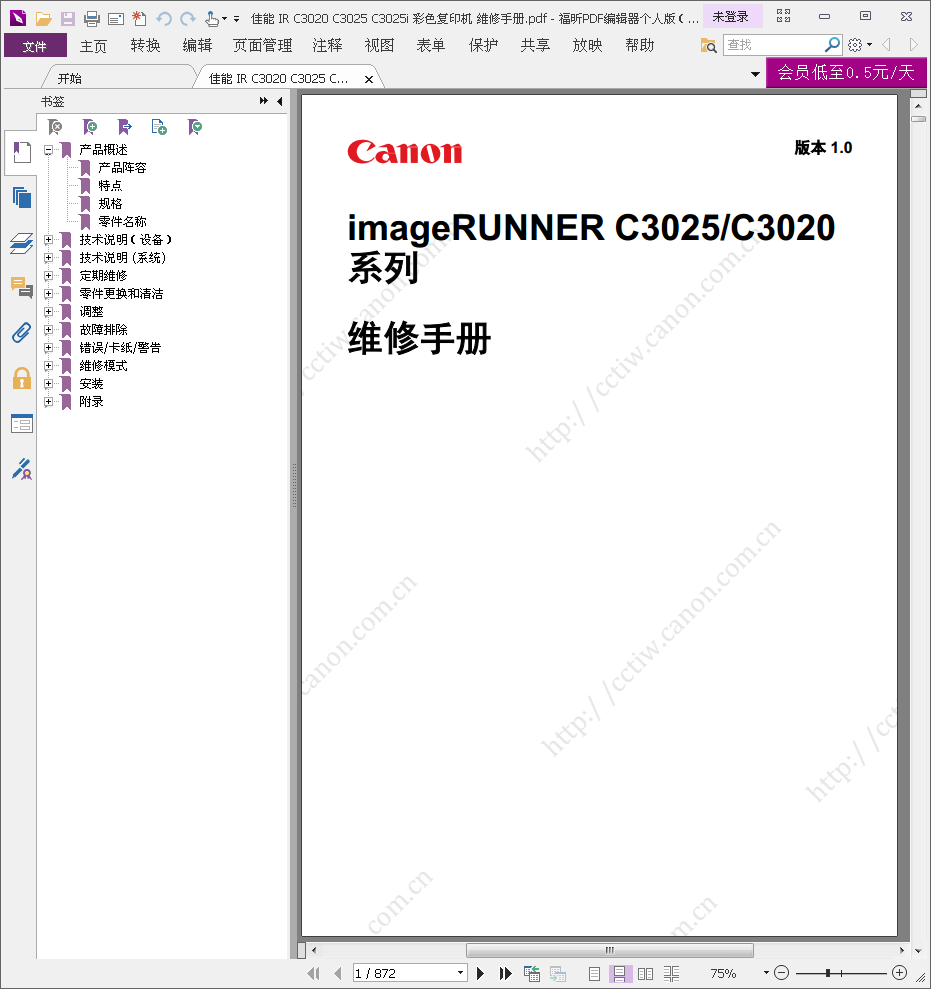The height and width of the screenshot is (989, 931).
Task: Open the 主页 ribbon tab
Action: point(93,46)
